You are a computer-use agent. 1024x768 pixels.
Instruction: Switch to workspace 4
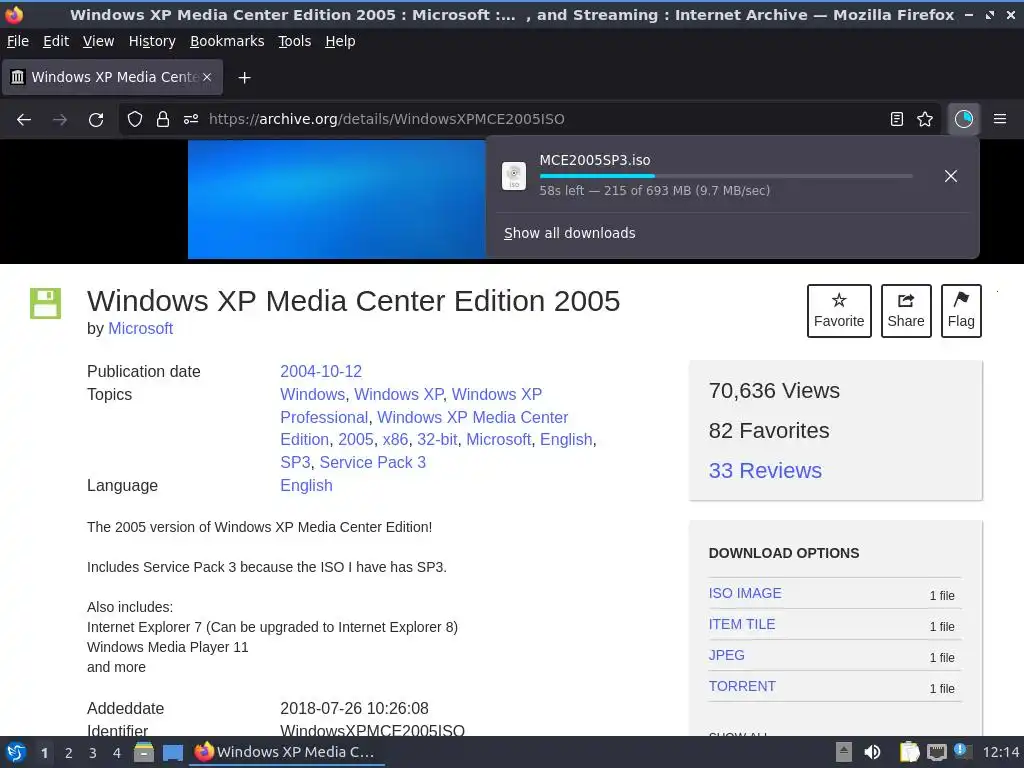tap(117, 753)
